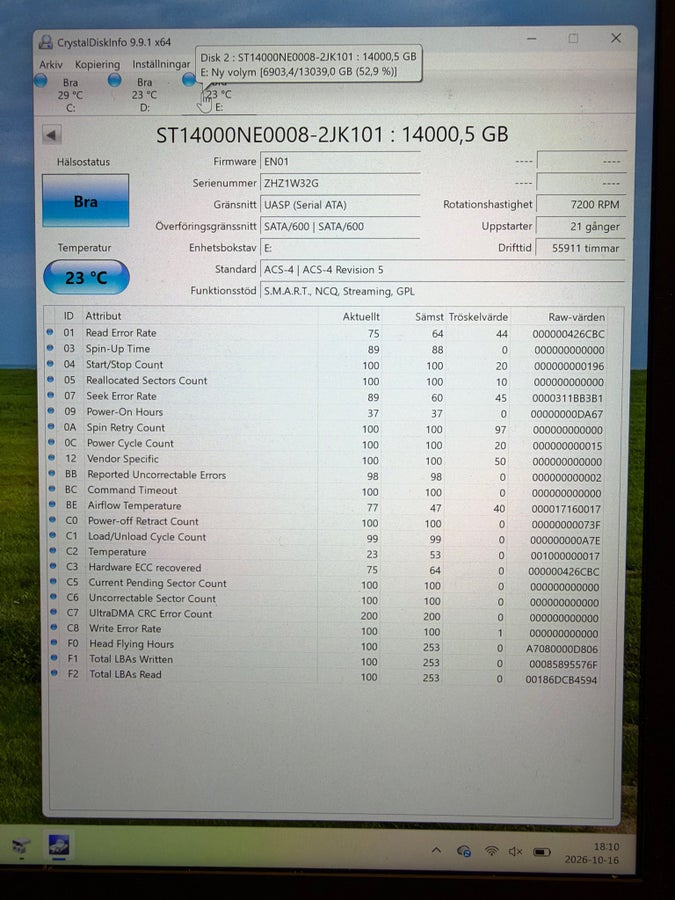The height and width of the screenshot is (900, 675).
Task: Click the Rotationshastighet value 7200 RPM
Action: 580,205
